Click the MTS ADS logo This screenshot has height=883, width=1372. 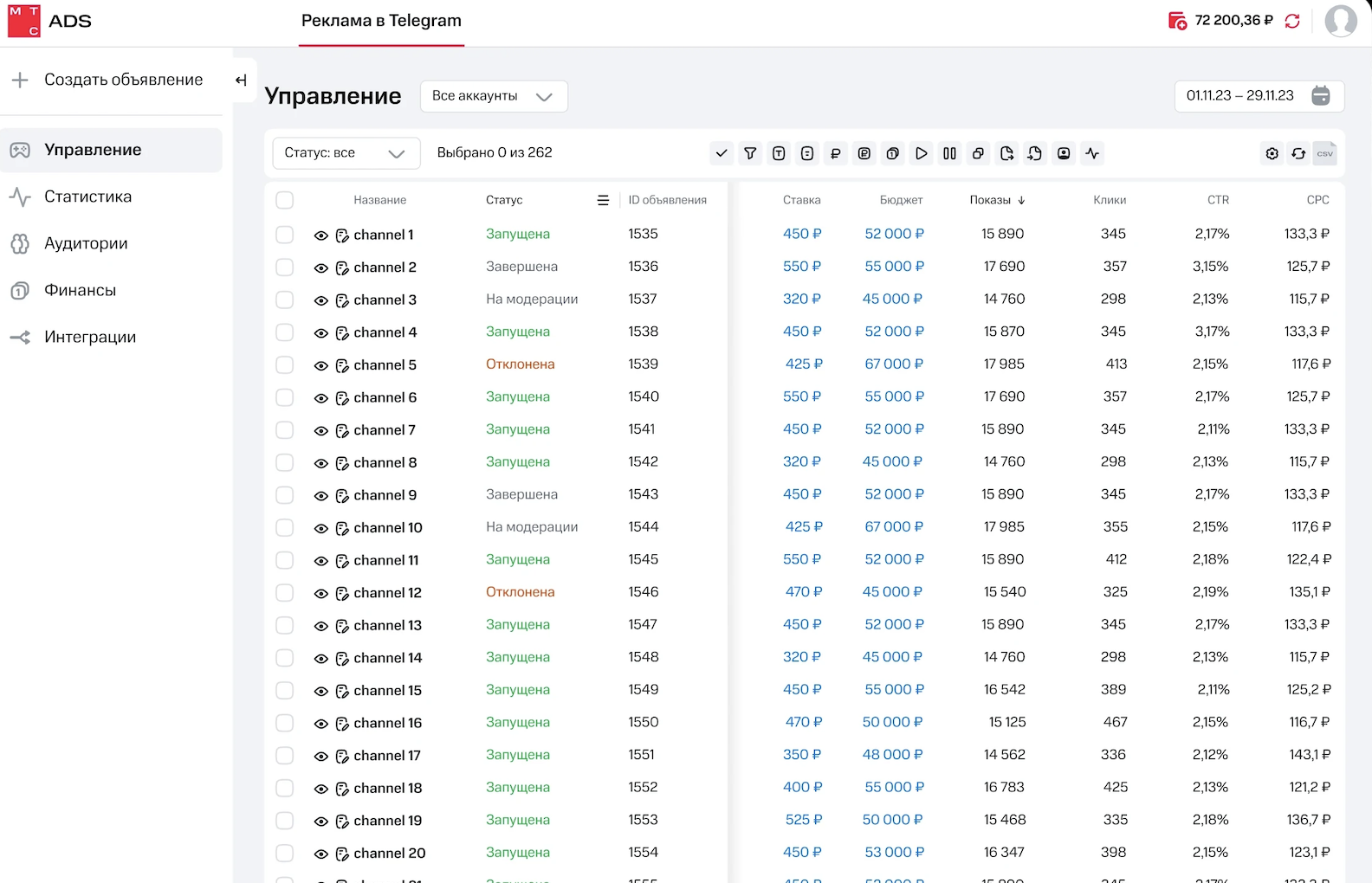tap(49, 21)
